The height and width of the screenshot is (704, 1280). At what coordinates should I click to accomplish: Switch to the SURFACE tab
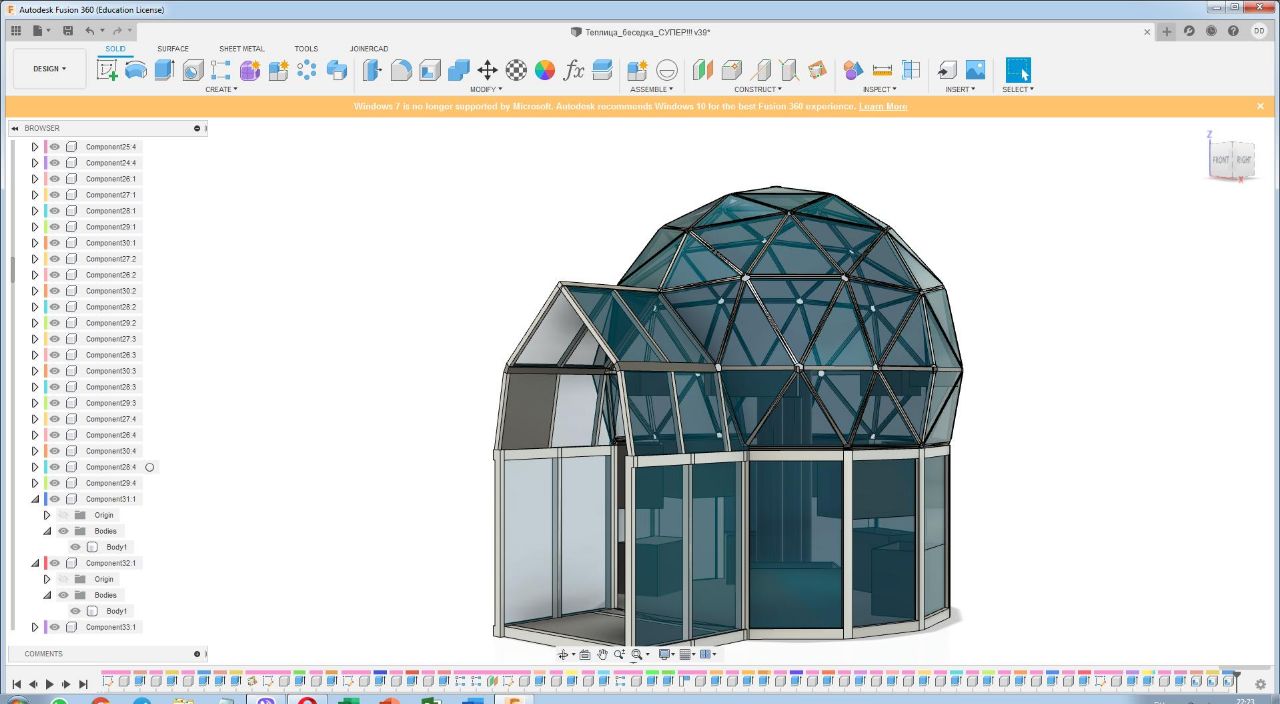[x=173, y=48]
